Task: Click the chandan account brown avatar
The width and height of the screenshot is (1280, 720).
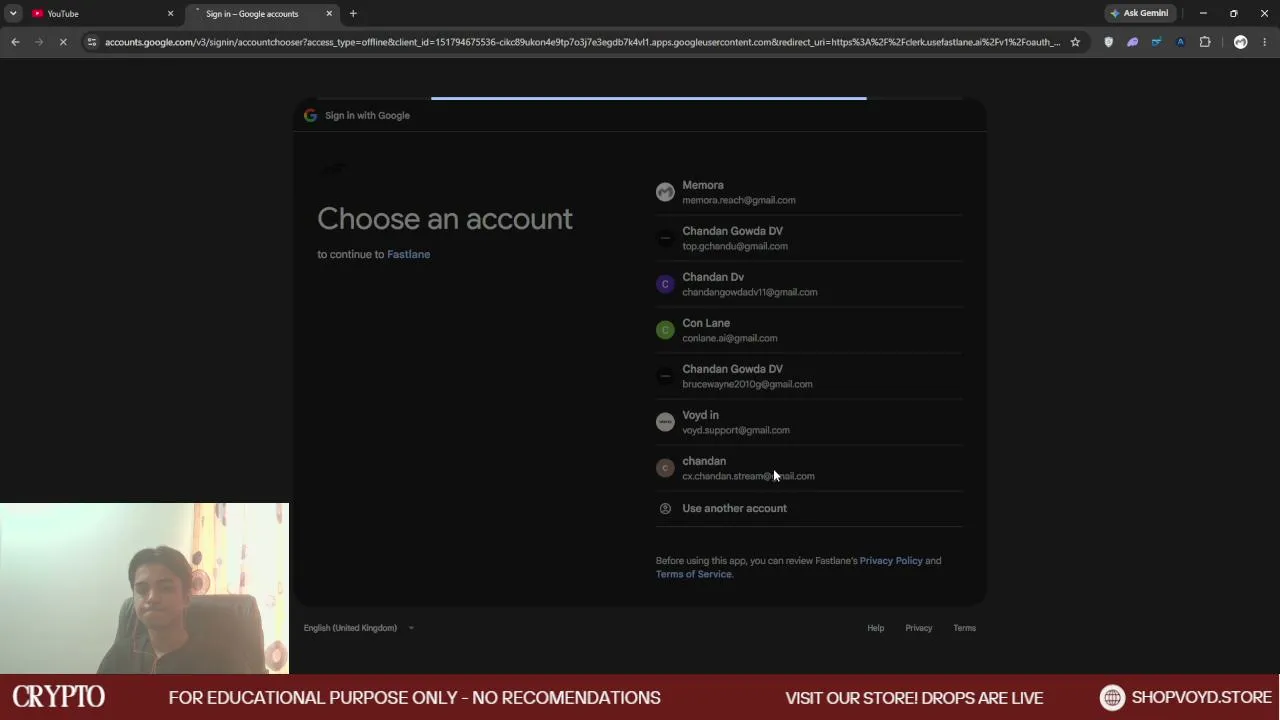Action: pyautogui.click(x=665, y=468)
